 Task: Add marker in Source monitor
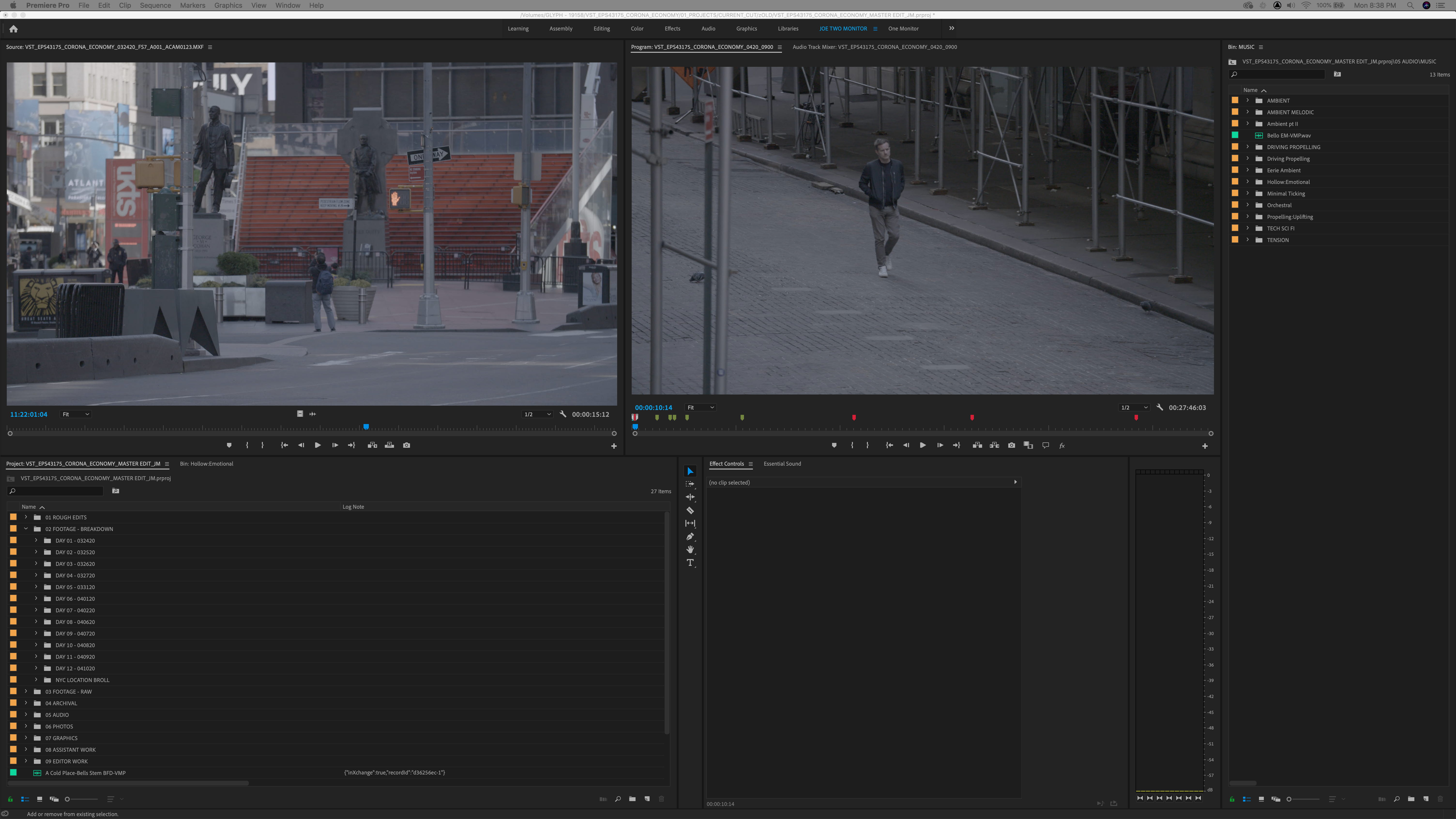(229, 445)
